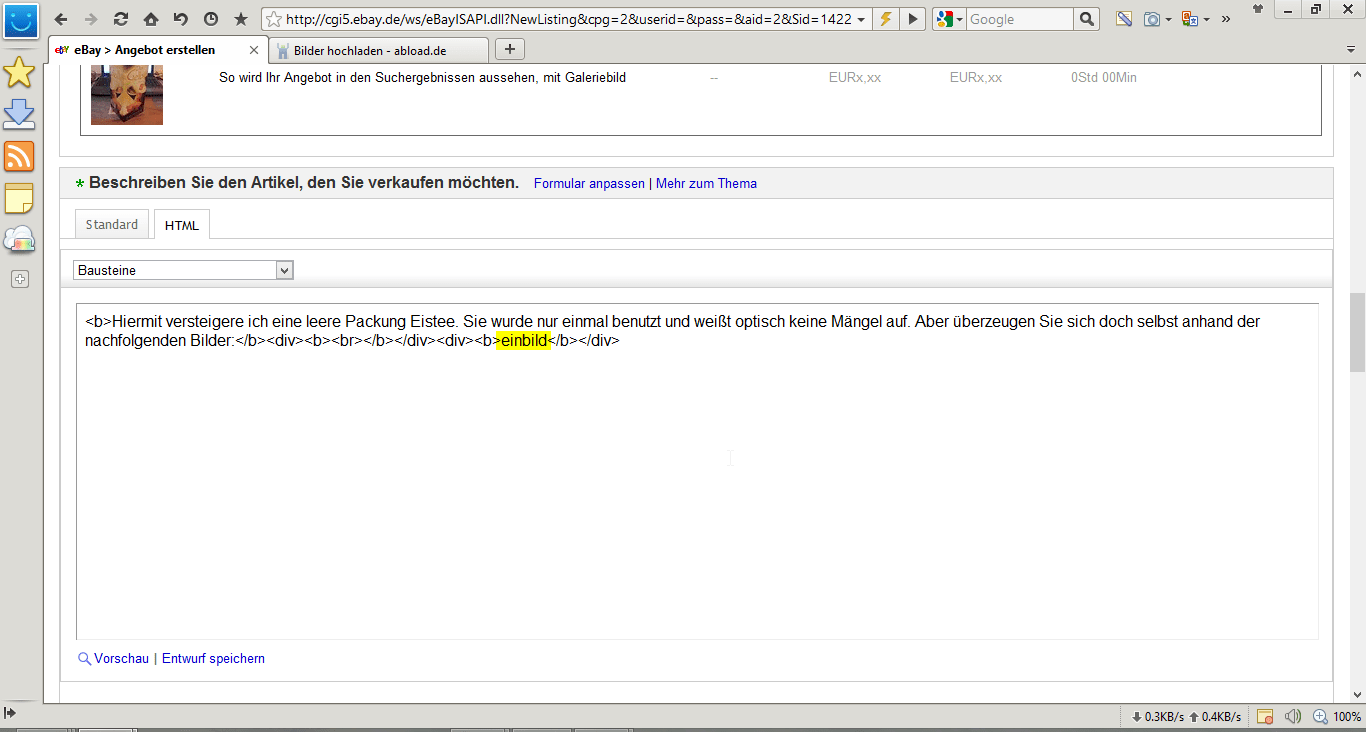Open a new tab with plus button

coord(510,49)
